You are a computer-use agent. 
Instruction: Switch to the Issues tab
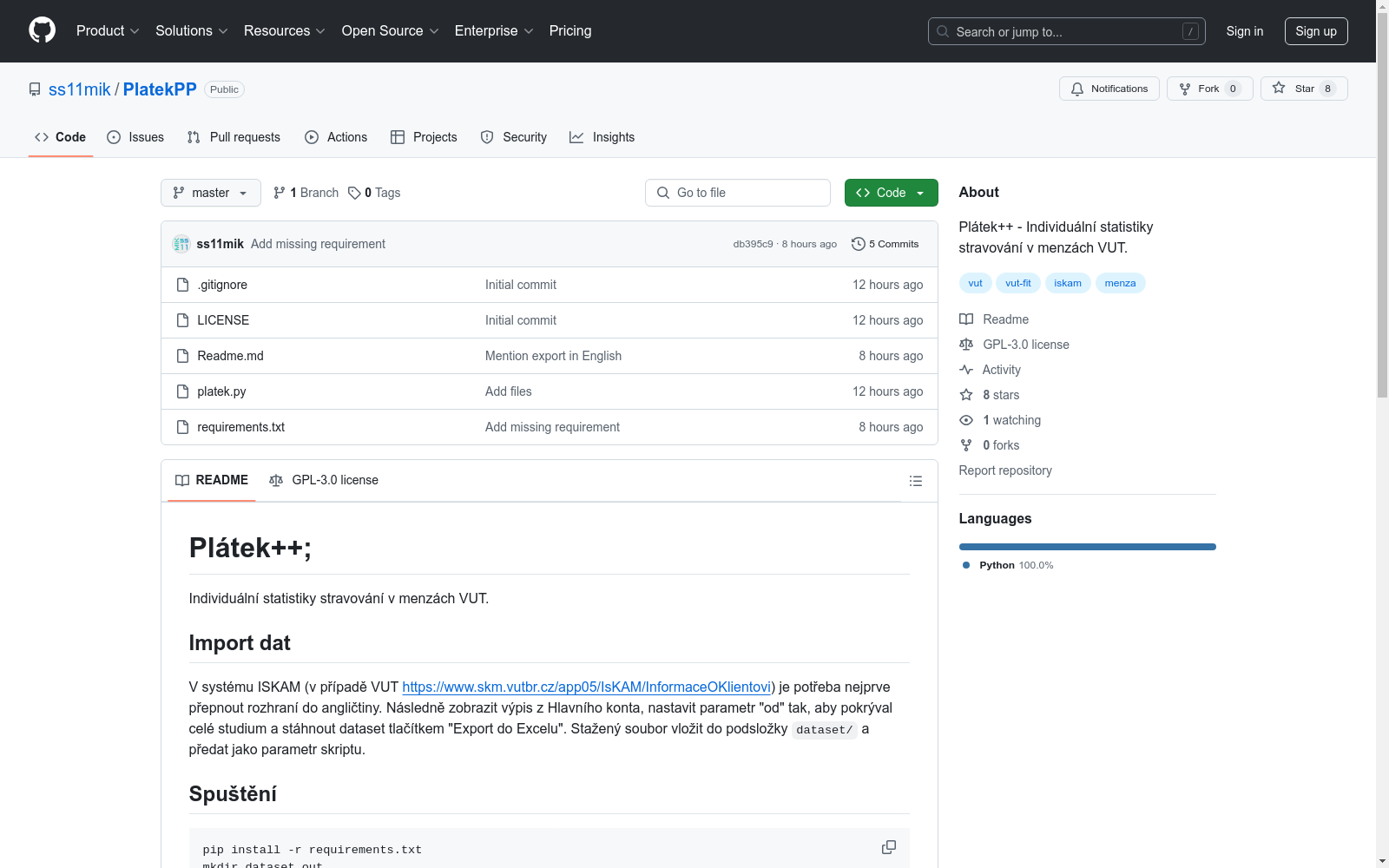pos(135,137)
